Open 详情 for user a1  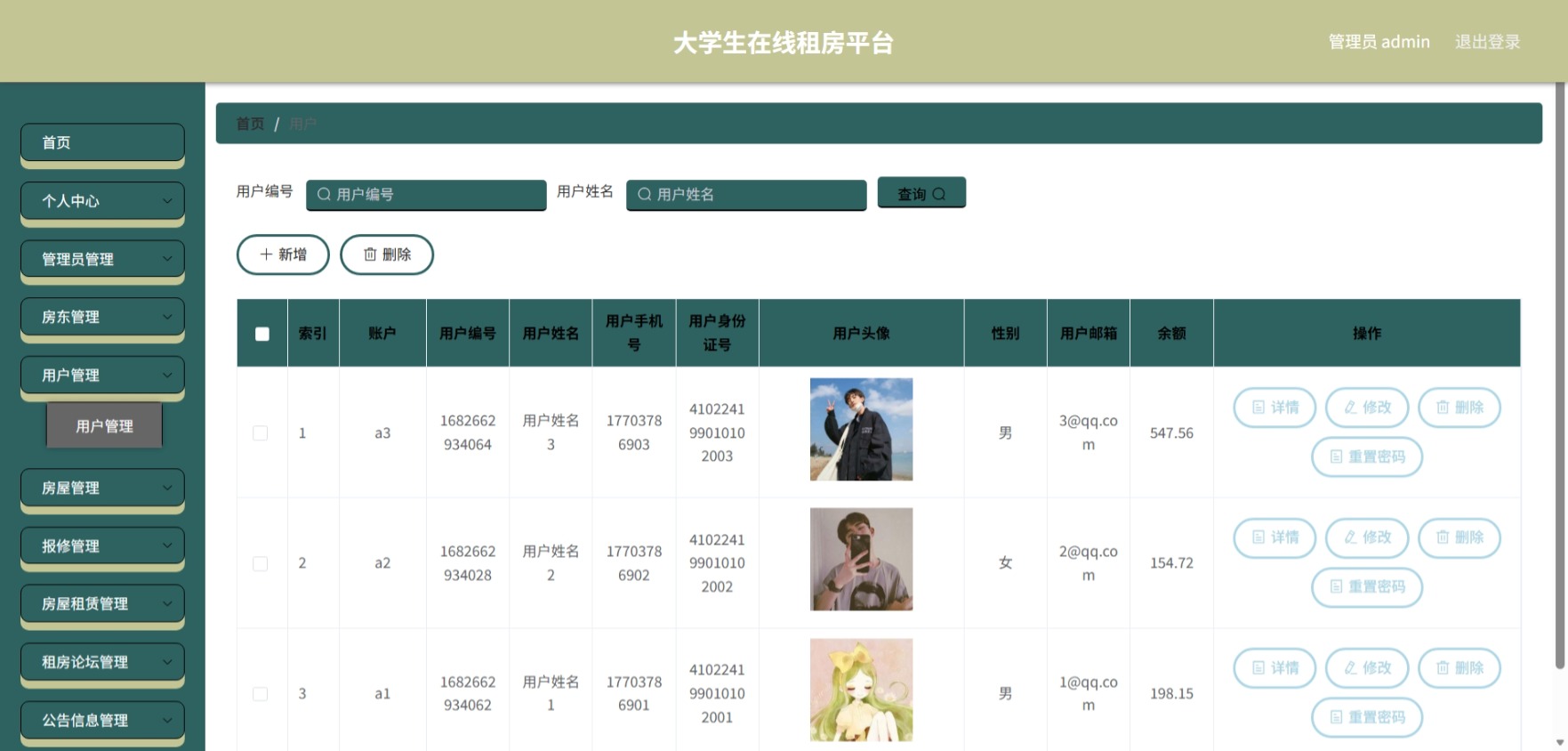click(1275, 668)
